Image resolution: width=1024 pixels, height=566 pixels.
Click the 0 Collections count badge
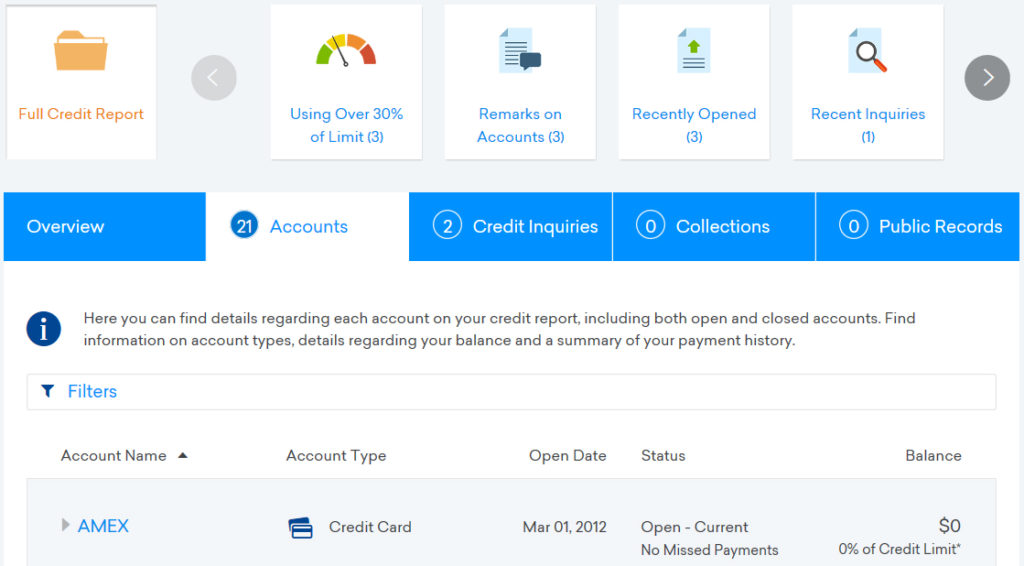[x=650, y=226]
